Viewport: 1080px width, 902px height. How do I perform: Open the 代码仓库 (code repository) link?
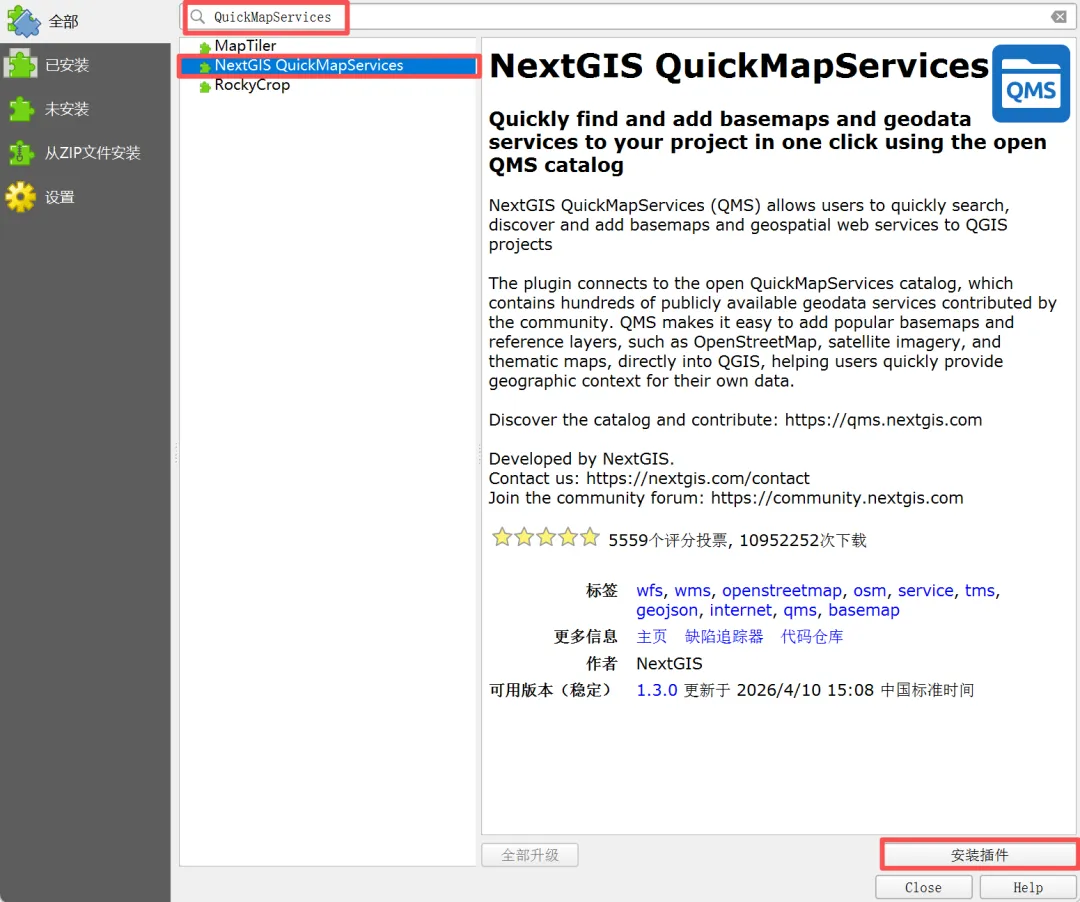click(x=811, y=636)
